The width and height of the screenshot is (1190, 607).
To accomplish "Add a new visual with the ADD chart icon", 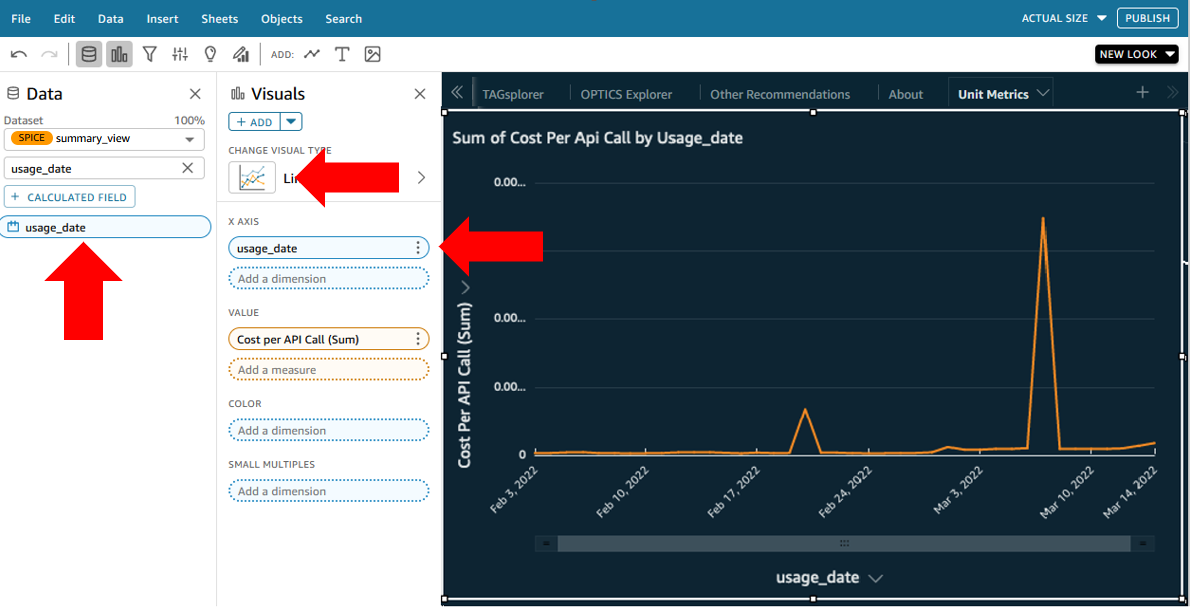I will point(312,54).
